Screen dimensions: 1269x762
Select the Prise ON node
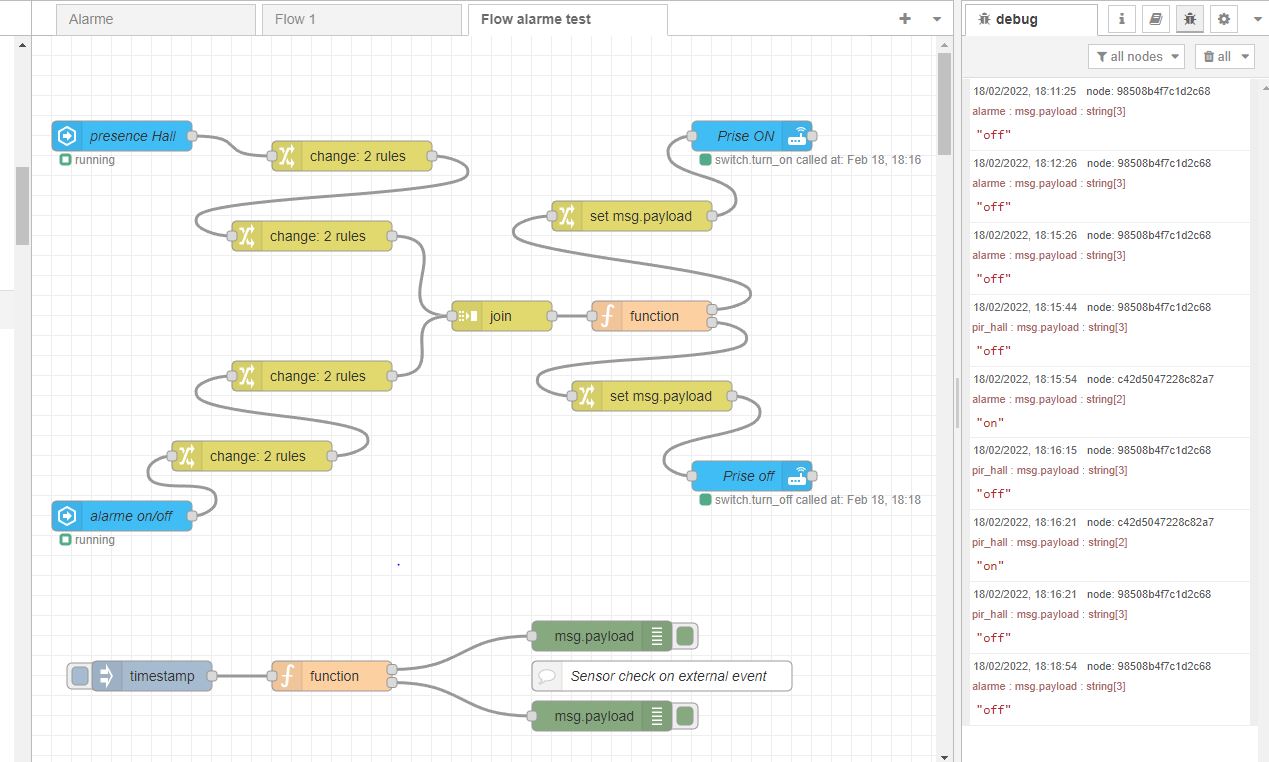point(752,136)
